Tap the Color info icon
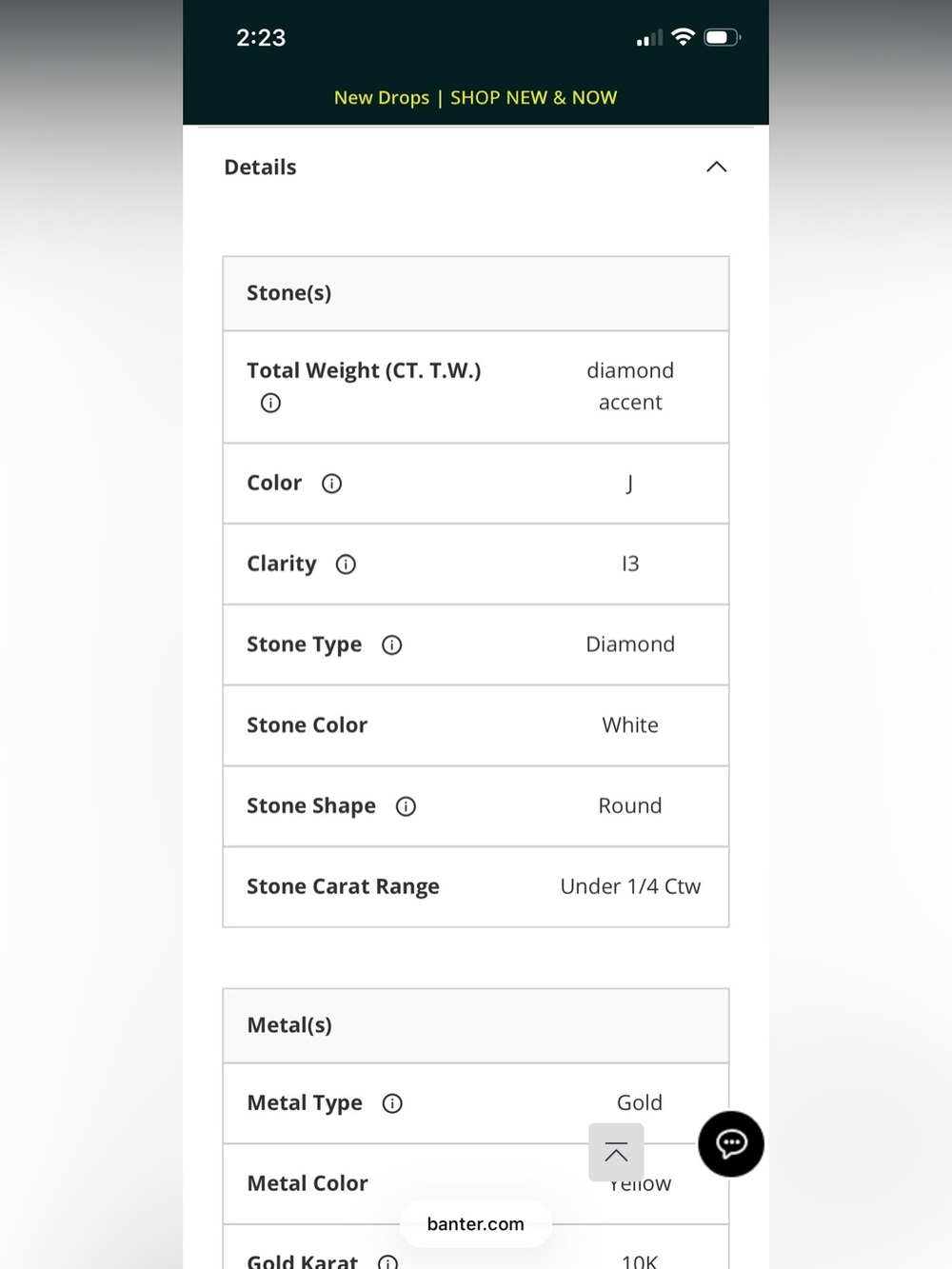 point(331,484)
